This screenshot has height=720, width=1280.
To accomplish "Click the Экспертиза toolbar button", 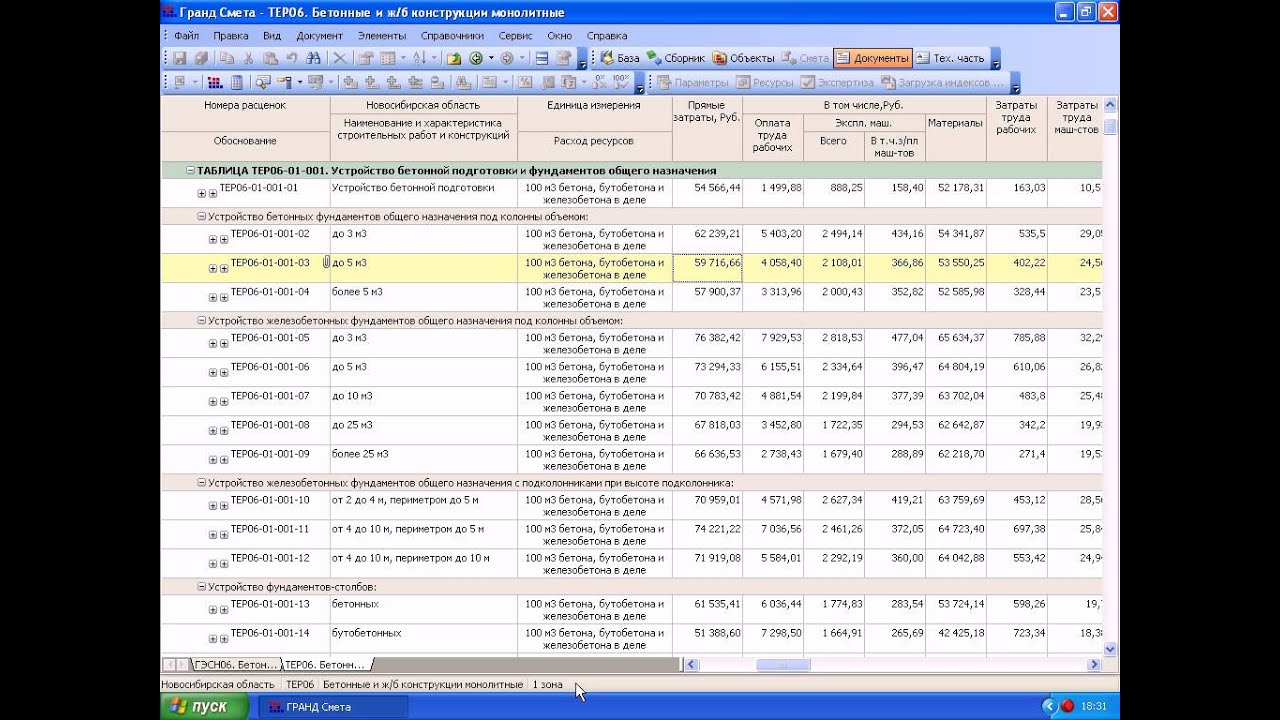I will (839, 82).
